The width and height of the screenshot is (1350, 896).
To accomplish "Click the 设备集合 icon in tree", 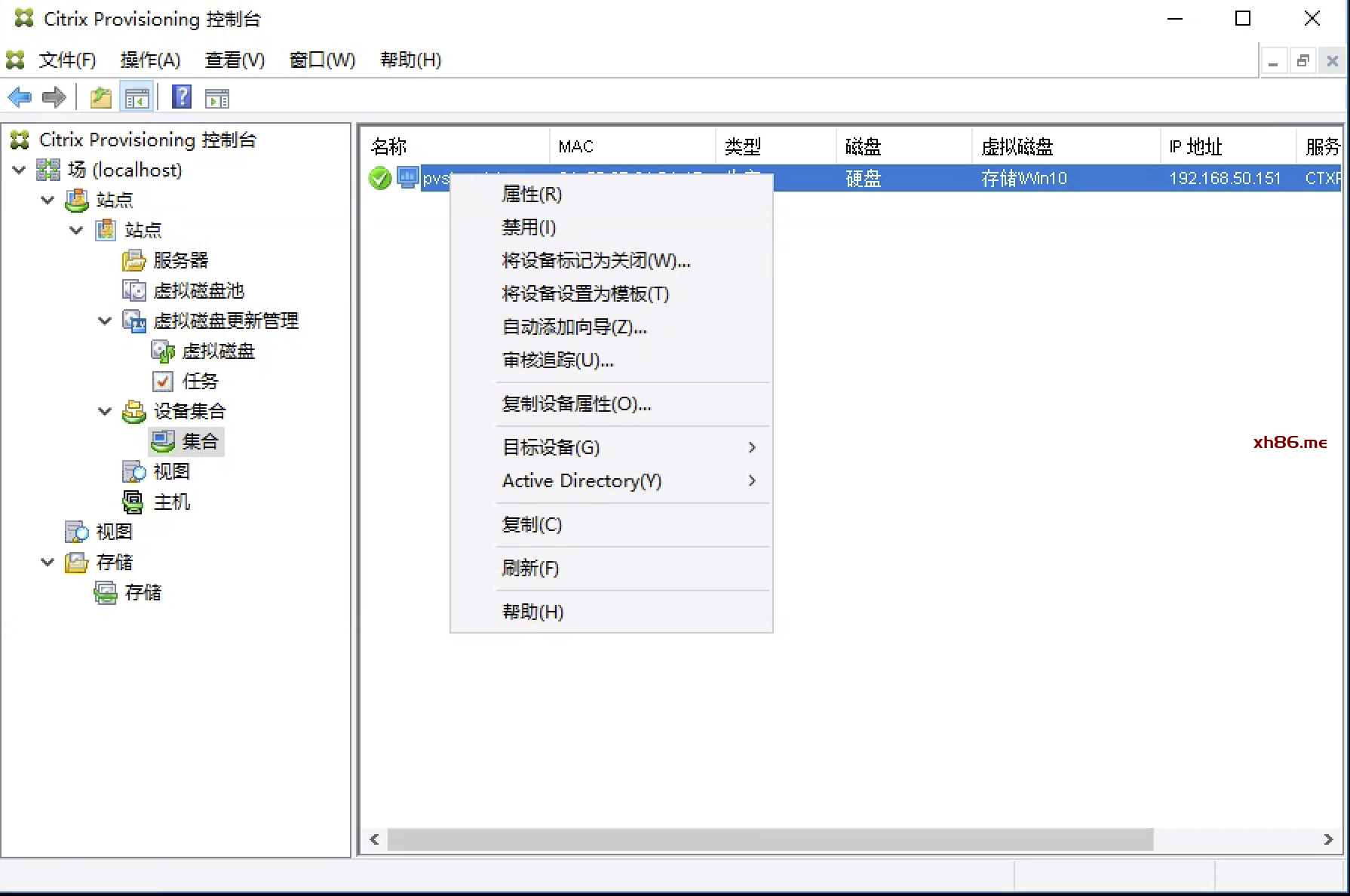I will pyautogui.click(x=133, y=412).
